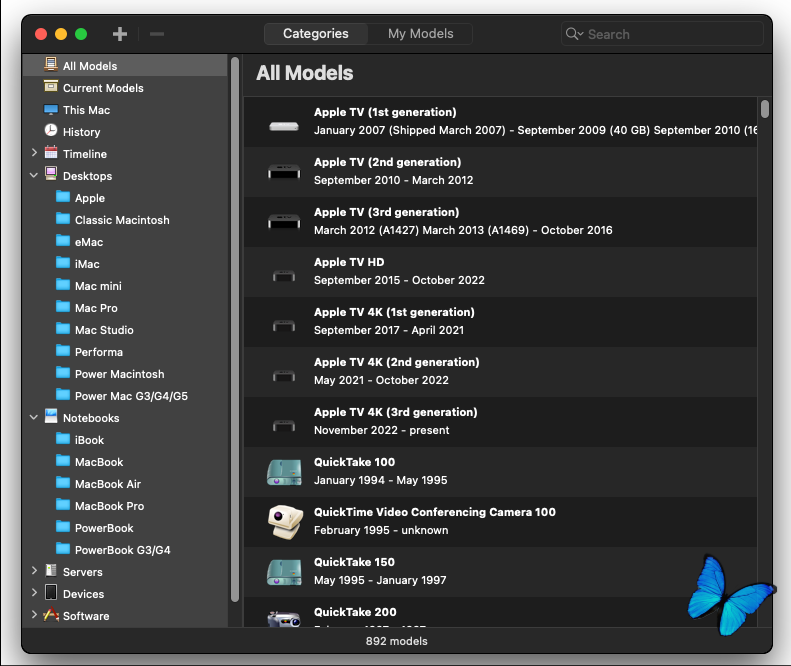The width and height of the screenshot is (791, 666).
Task: Switch to the Categories tab
Action: coord(316,34)
